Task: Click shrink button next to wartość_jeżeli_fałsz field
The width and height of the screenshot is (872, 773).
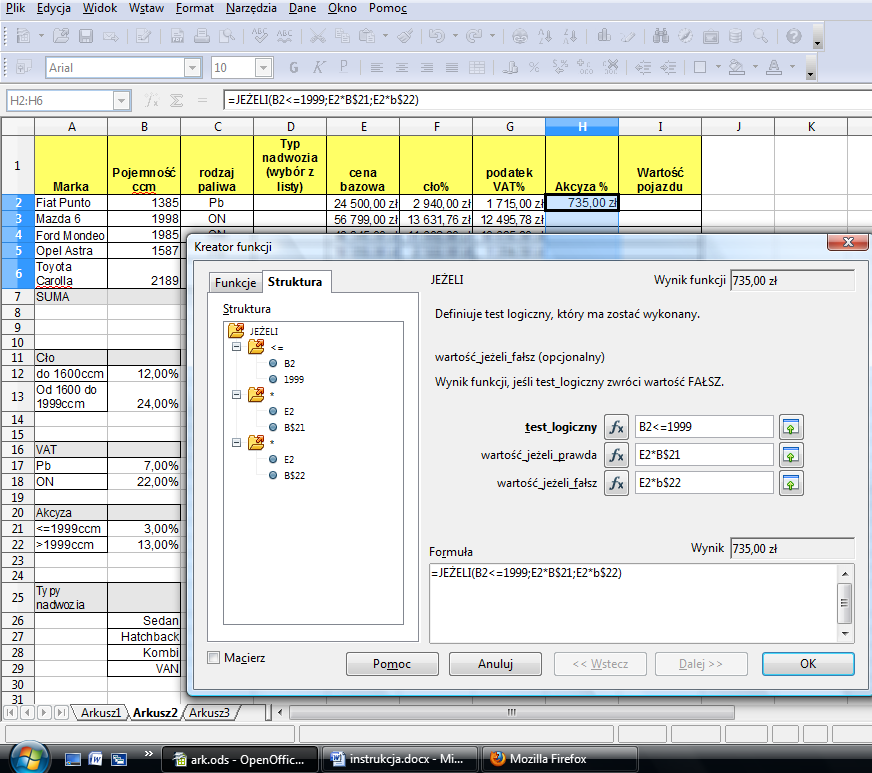Action: 791,483
